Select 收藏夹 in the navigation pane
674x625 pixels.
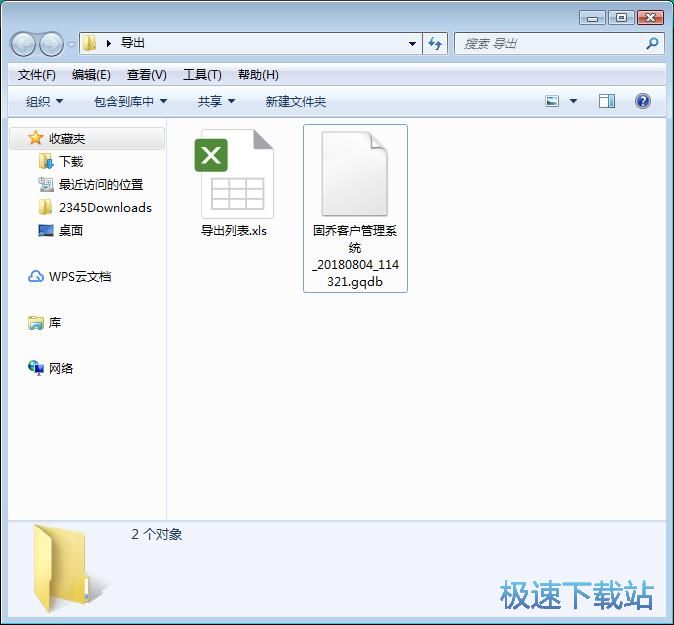click(x=87, y=138)
